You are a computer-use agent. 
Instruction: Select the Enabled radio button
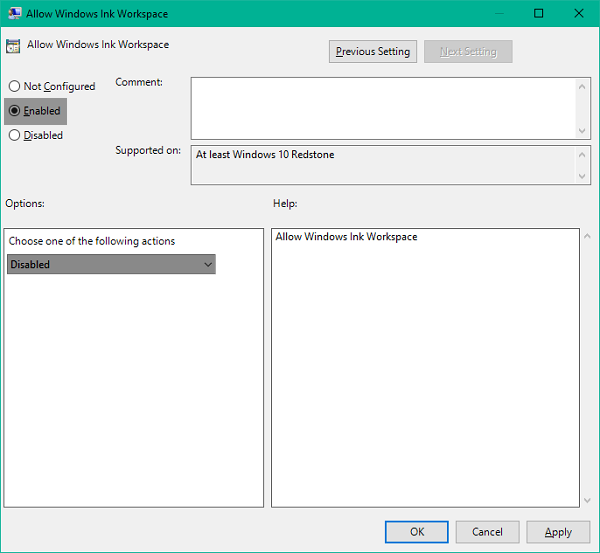click(14, 111)
